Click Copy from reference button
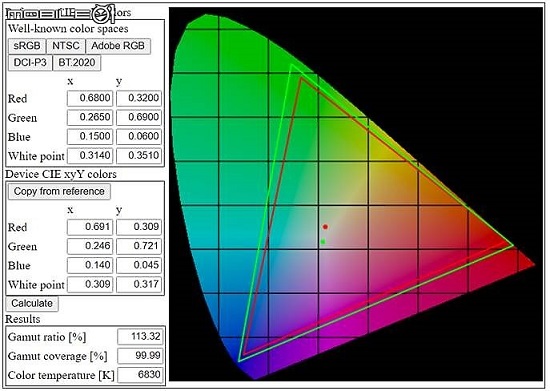The height and width of the screenshot is (391, 550). (x=59, y=191)
